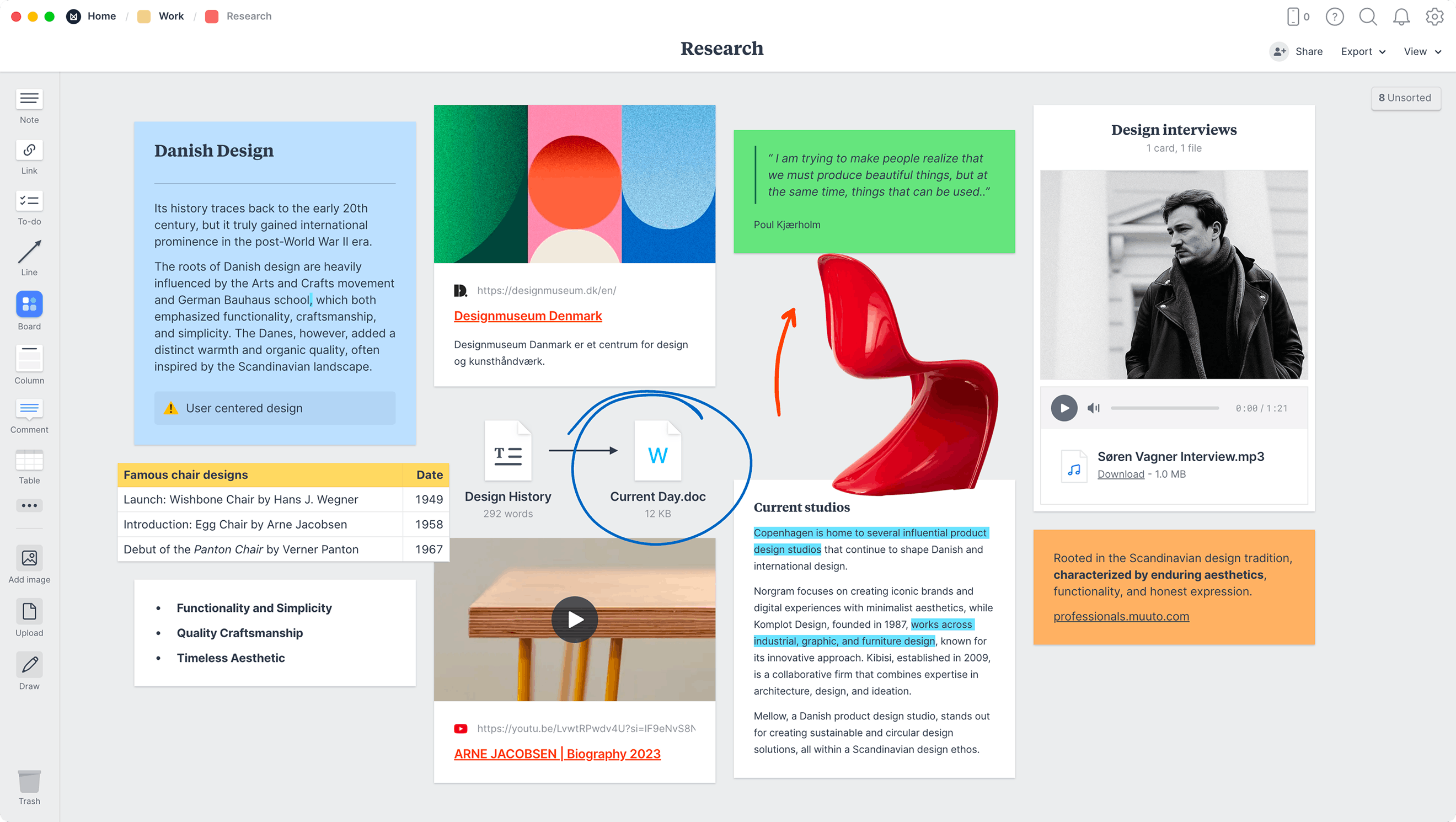Pick the Board tool icon
The image size is (1456, 822).
pyautogui.click(x=29, y=305)
